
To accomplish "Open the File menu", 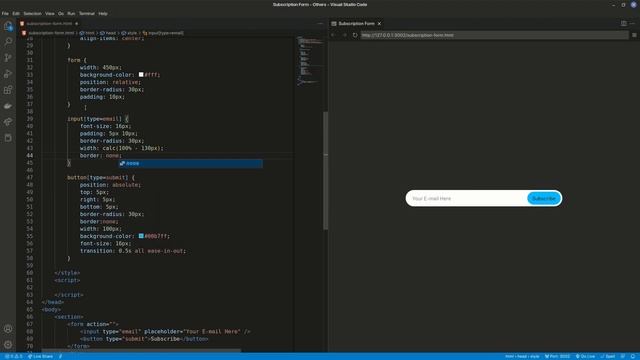I will 5,13.
